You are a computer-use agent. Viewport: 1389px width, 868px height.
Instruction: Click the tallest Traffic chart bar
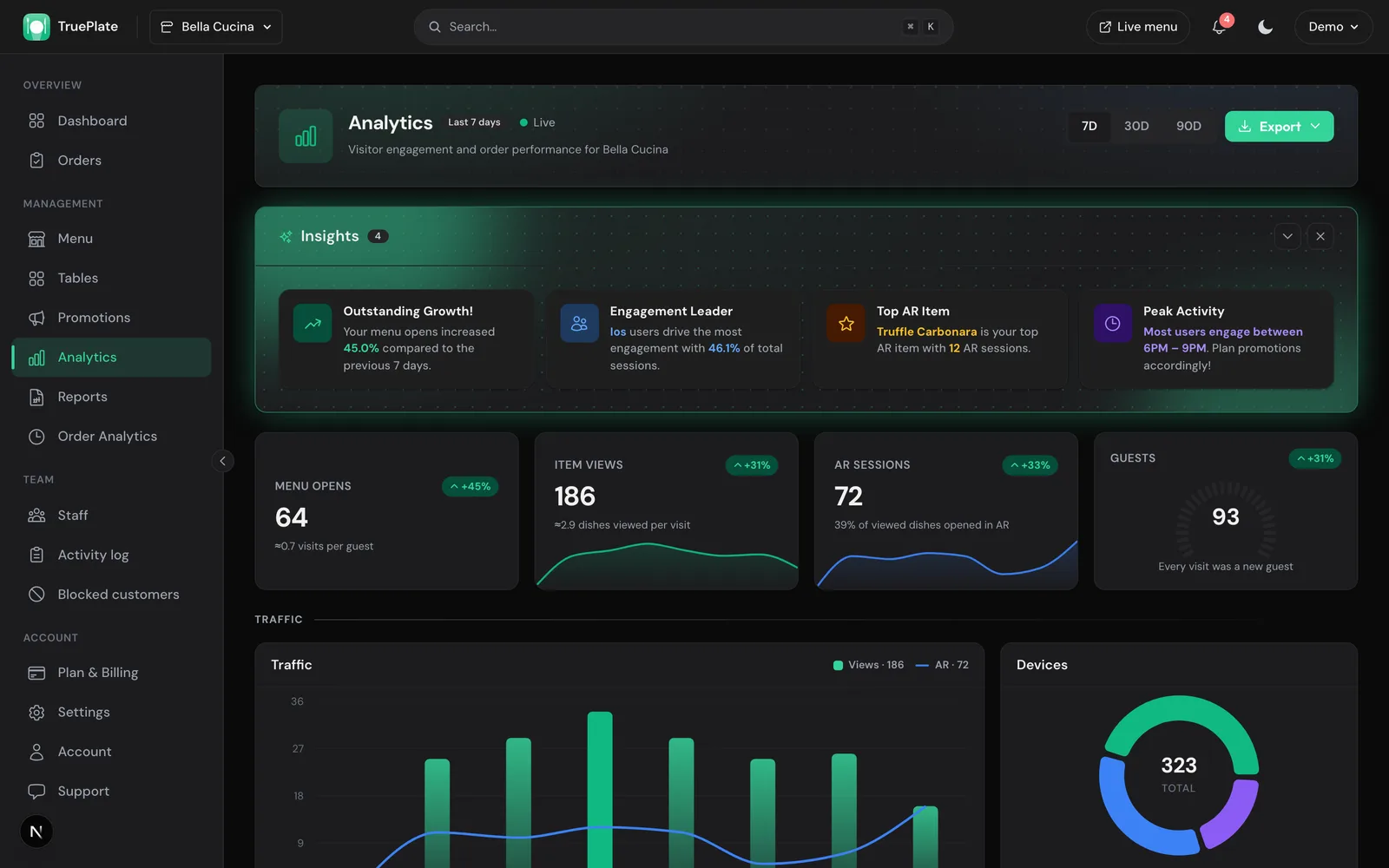coord(600,790)
